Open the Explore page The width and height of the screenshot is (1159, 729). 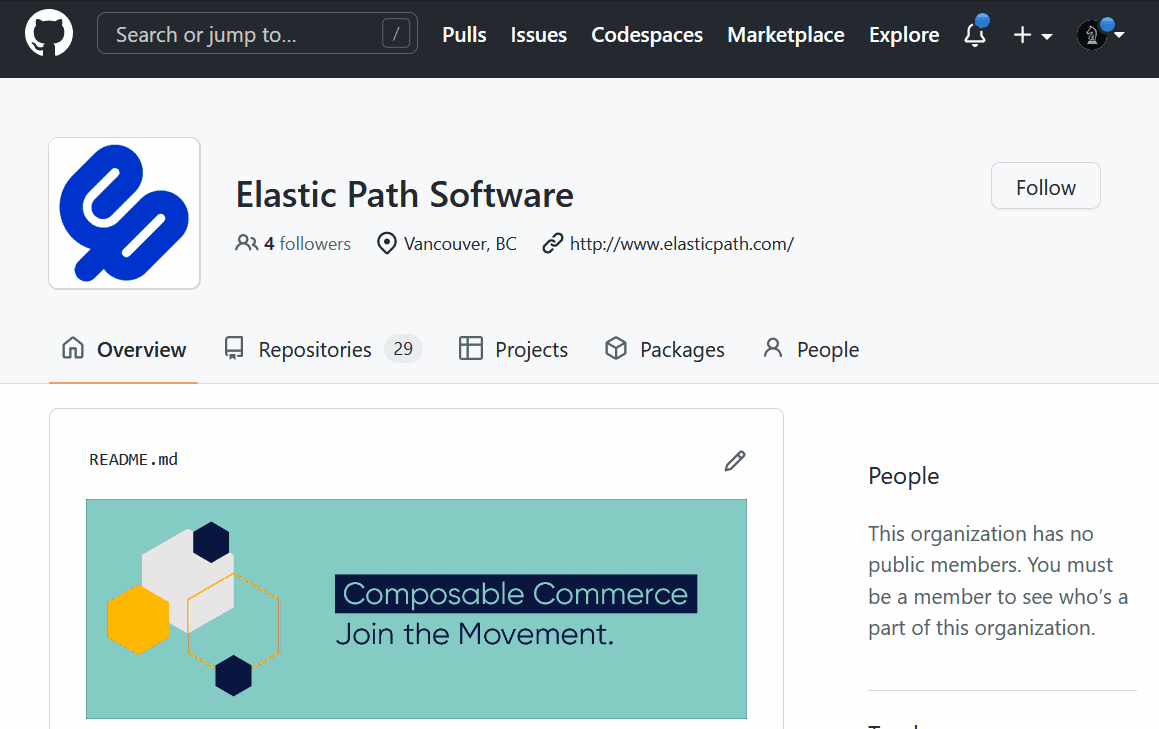point(904,35)
